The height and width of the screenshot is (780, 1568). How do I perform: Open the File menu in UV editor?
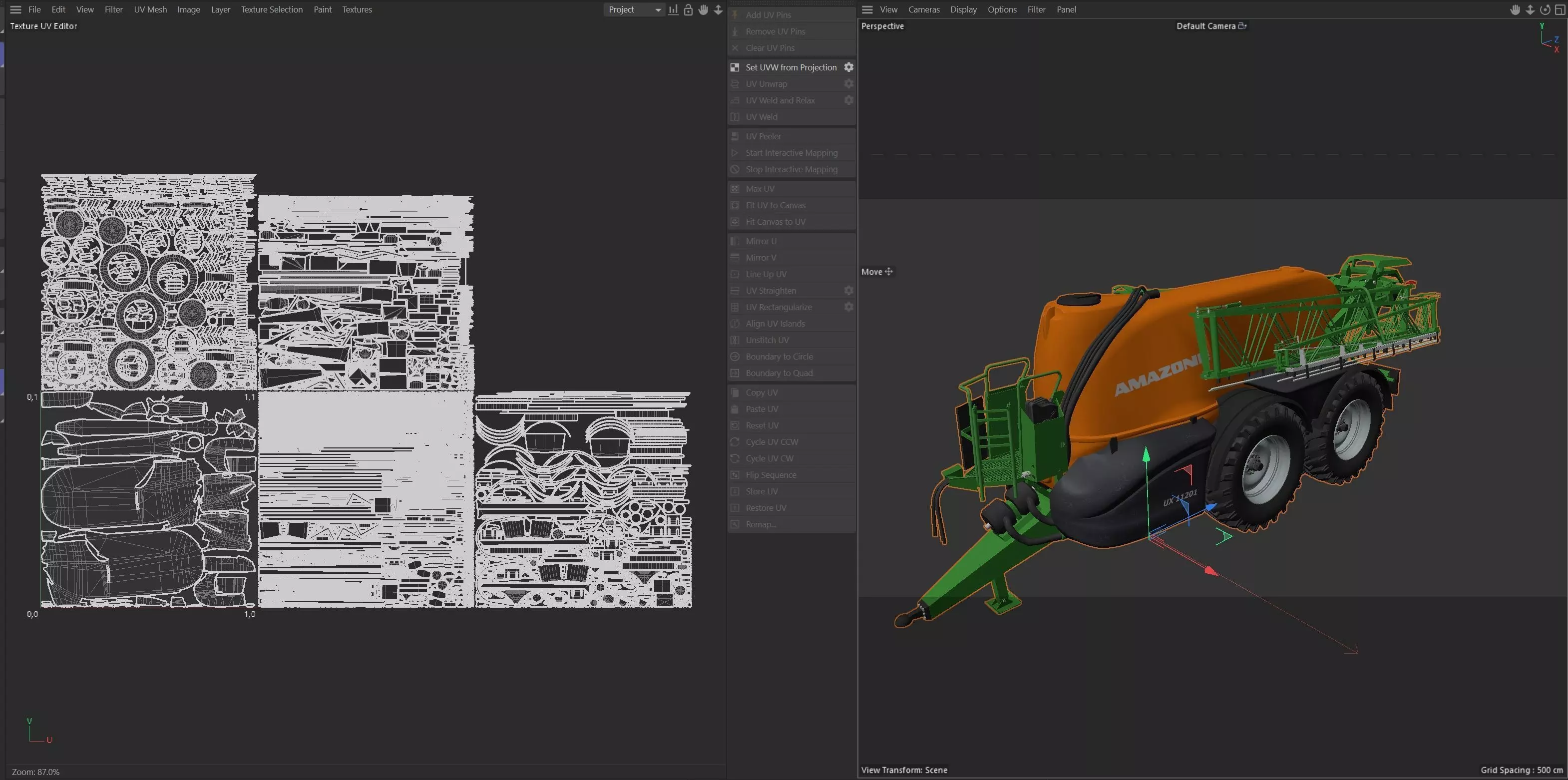click(x=34, y=10)
